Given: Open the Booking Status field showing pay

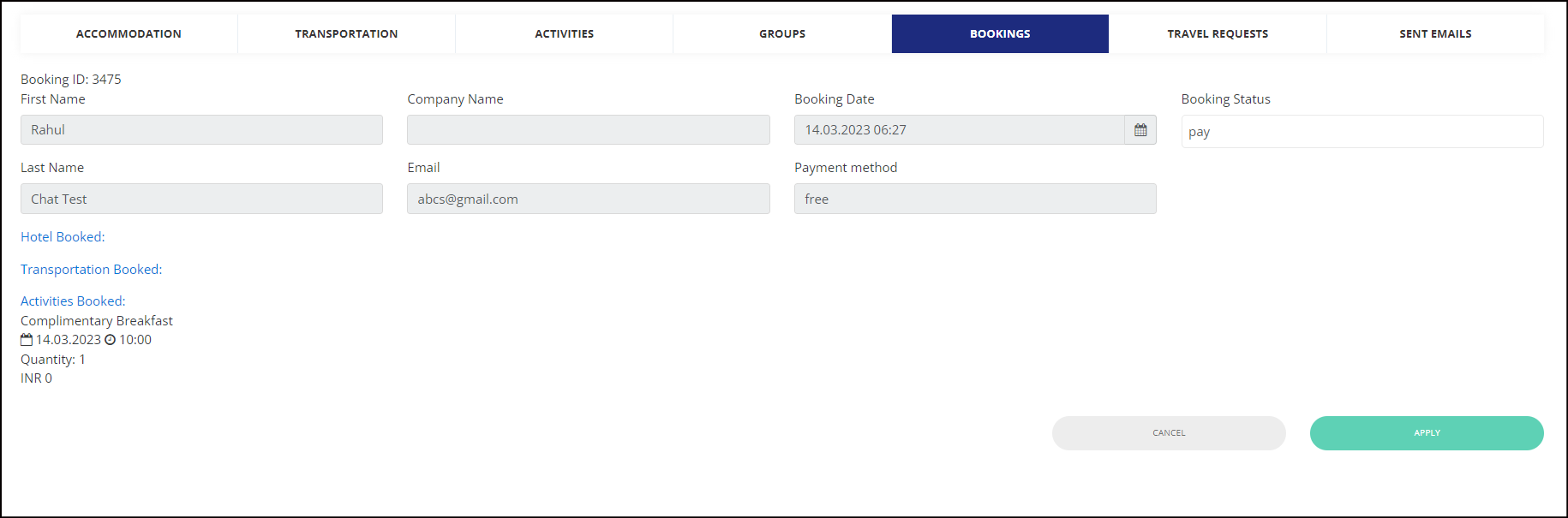Looking at the screenshot, I should [1362, 132].
